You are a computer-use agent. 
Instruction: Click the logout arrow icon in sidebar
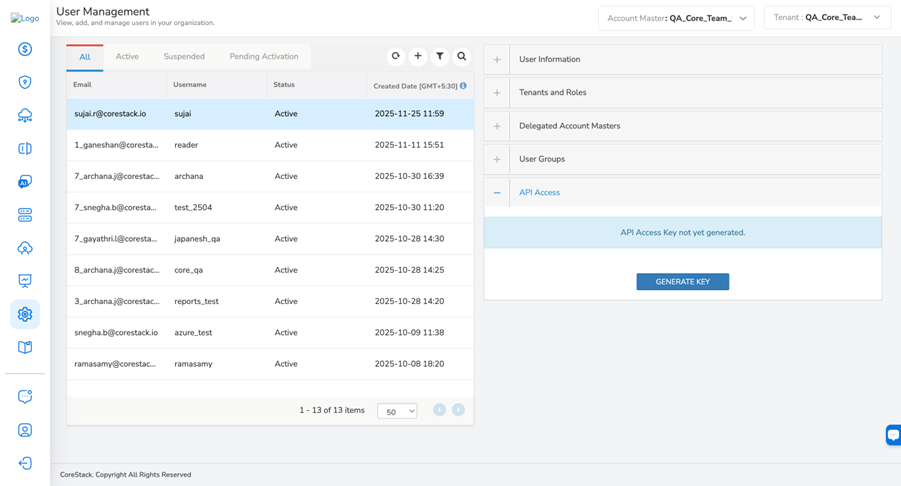click(x=25, y=463)
